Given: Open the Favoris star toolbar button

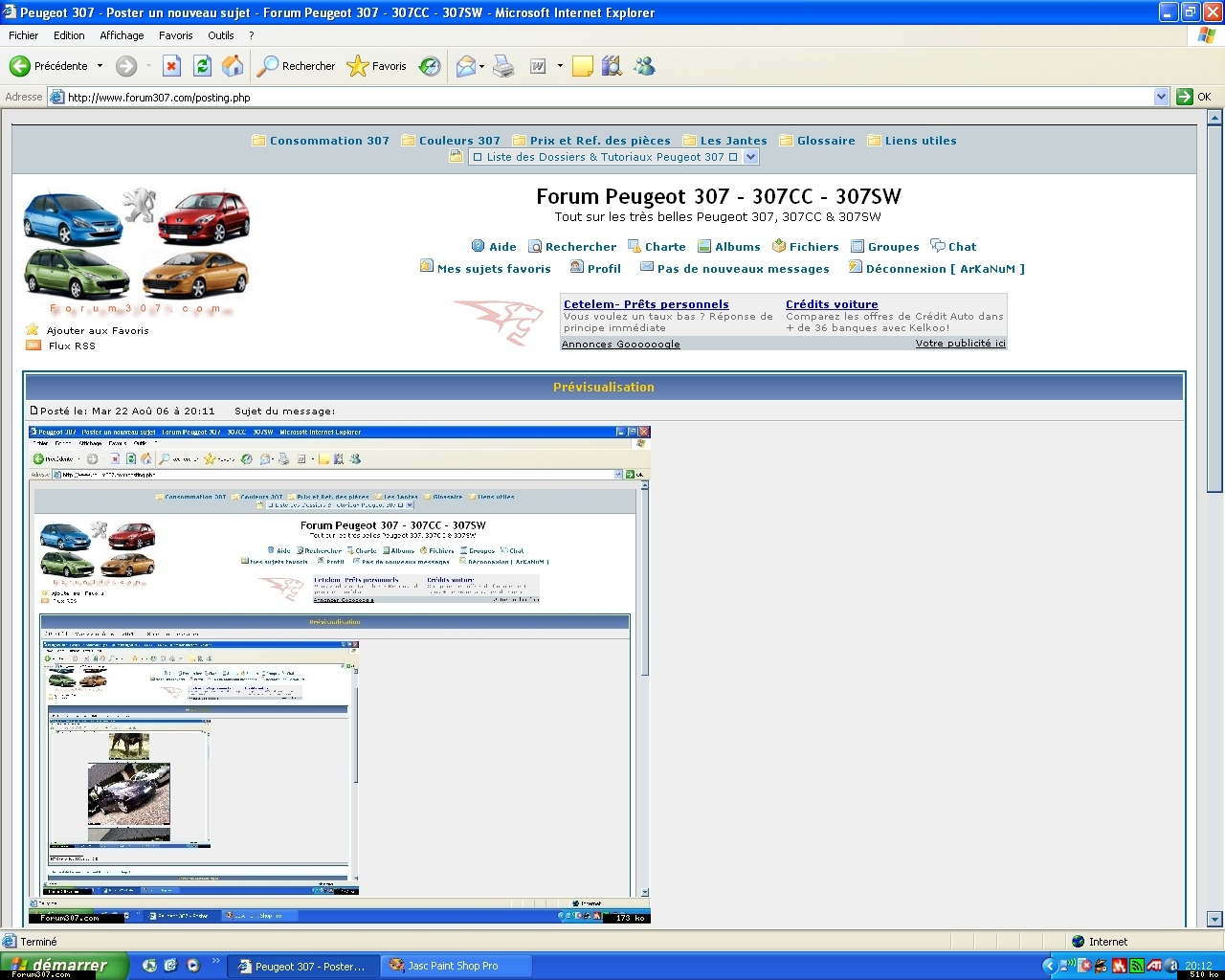Looking at the screenshot, I should (377, 66).
